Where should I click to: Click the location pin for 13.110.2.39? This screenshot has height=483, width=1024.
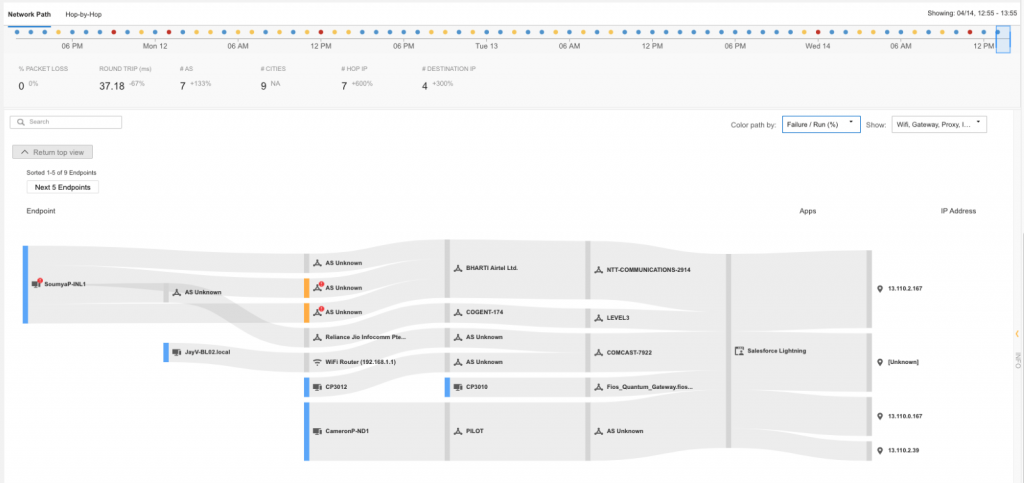click(880, 450)
